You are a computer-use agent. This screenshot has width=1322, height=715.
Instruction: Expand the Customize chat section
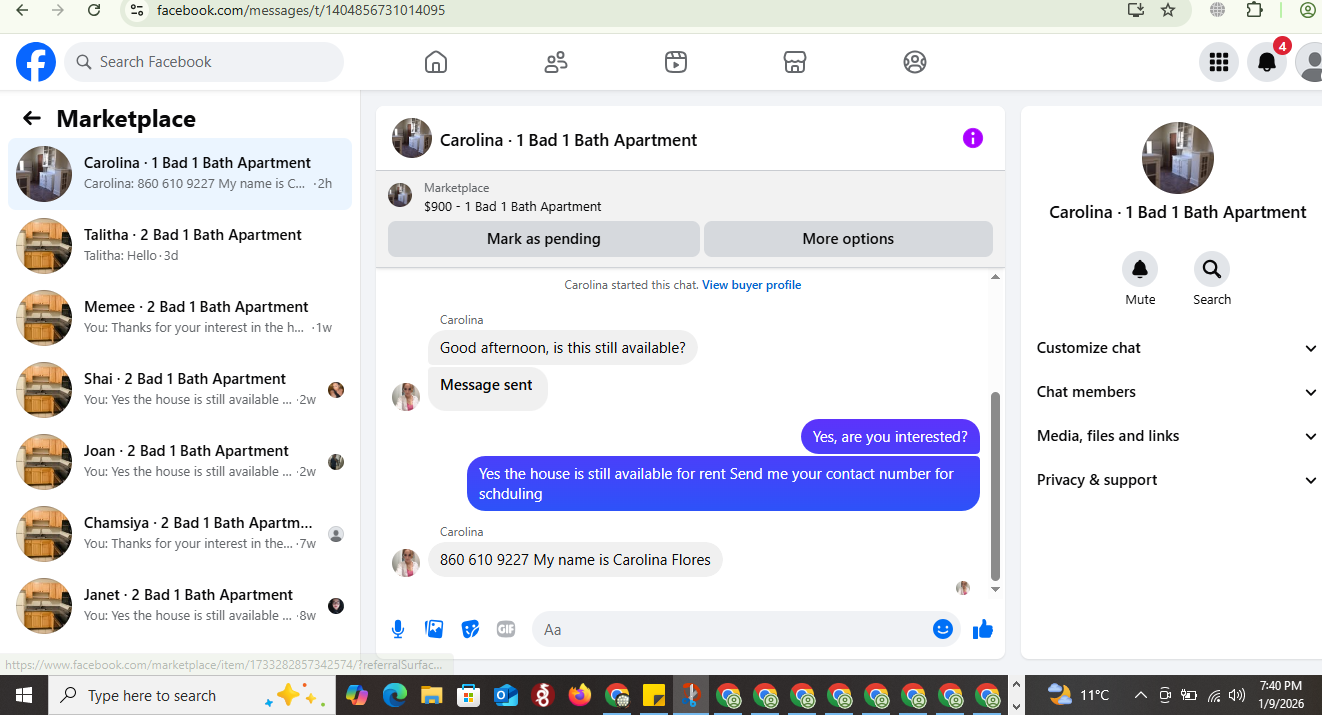tap(1177, 348)
